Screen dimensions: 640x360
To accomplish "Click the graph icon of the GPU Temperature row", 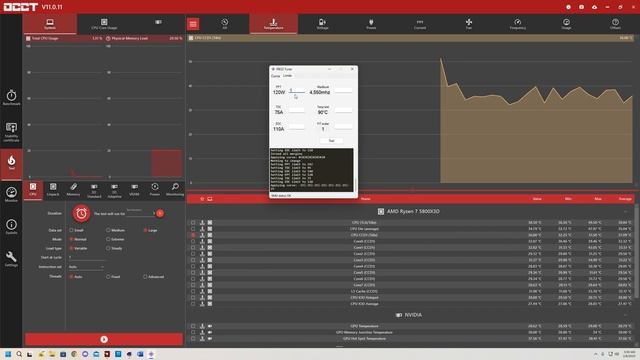I will point(202,326).
